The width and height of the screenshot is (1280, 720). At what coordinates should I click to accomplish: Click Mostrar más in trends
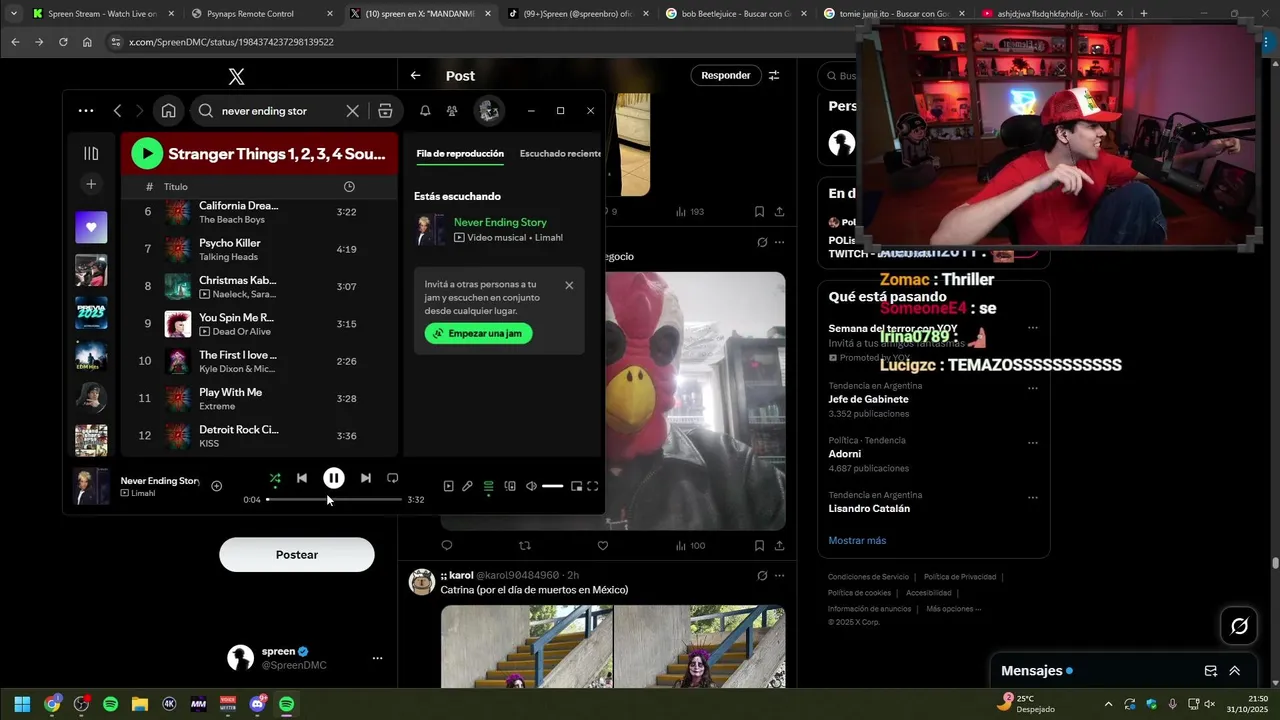click(x=857, y=540)
